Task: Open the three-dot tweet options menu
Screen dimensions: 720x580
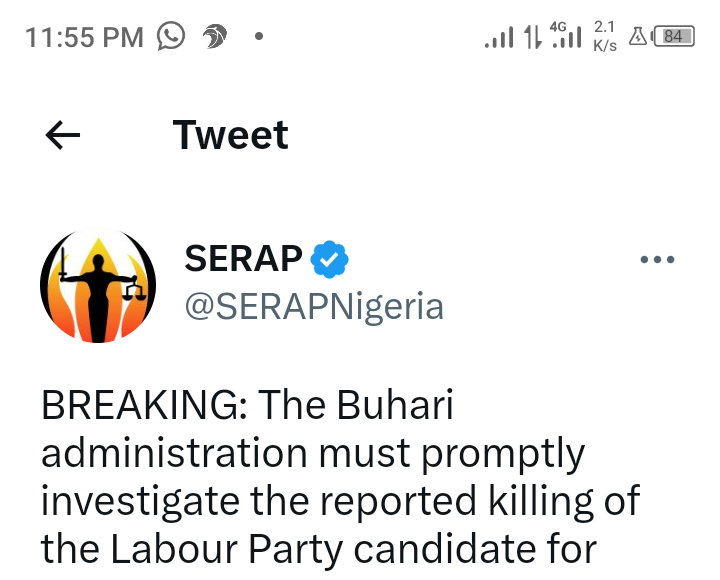Action: (657, 259)
